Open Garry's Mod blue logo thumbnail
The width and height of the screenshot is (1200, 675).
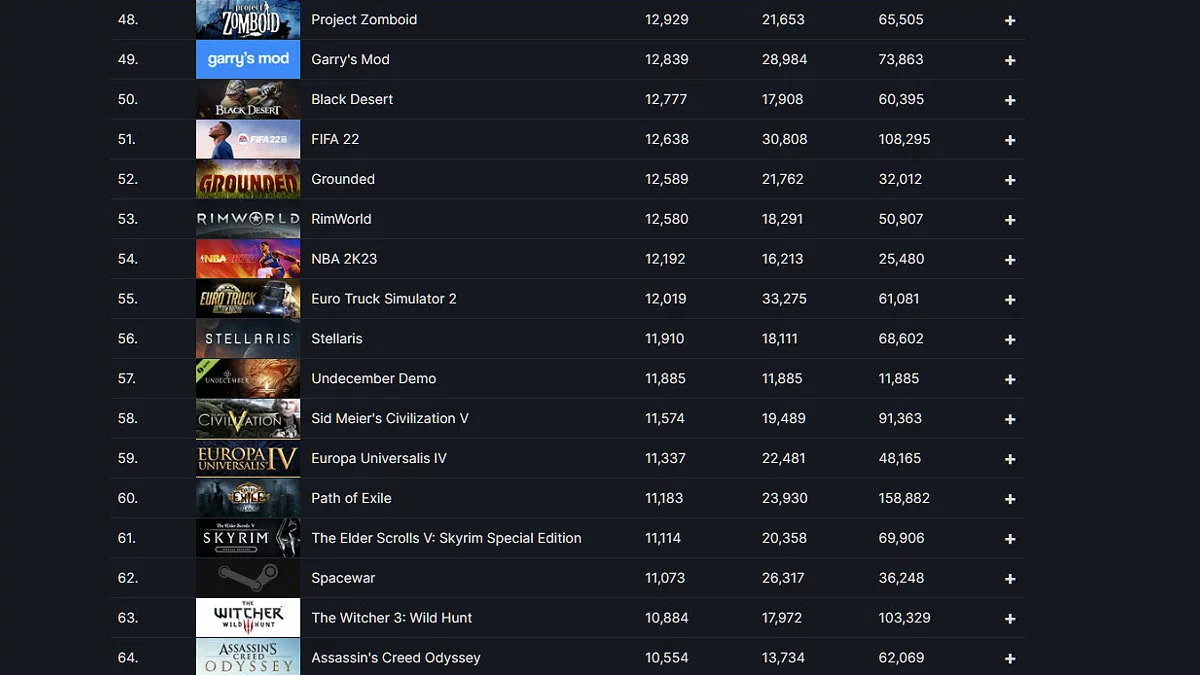[248, 59]
